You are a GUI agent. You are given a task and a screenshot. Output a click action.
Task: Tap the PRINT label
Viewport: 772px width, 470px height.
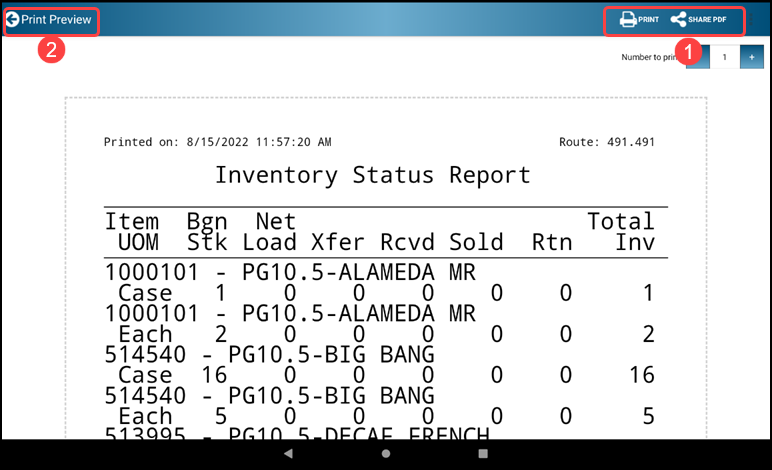coord(648,20)
